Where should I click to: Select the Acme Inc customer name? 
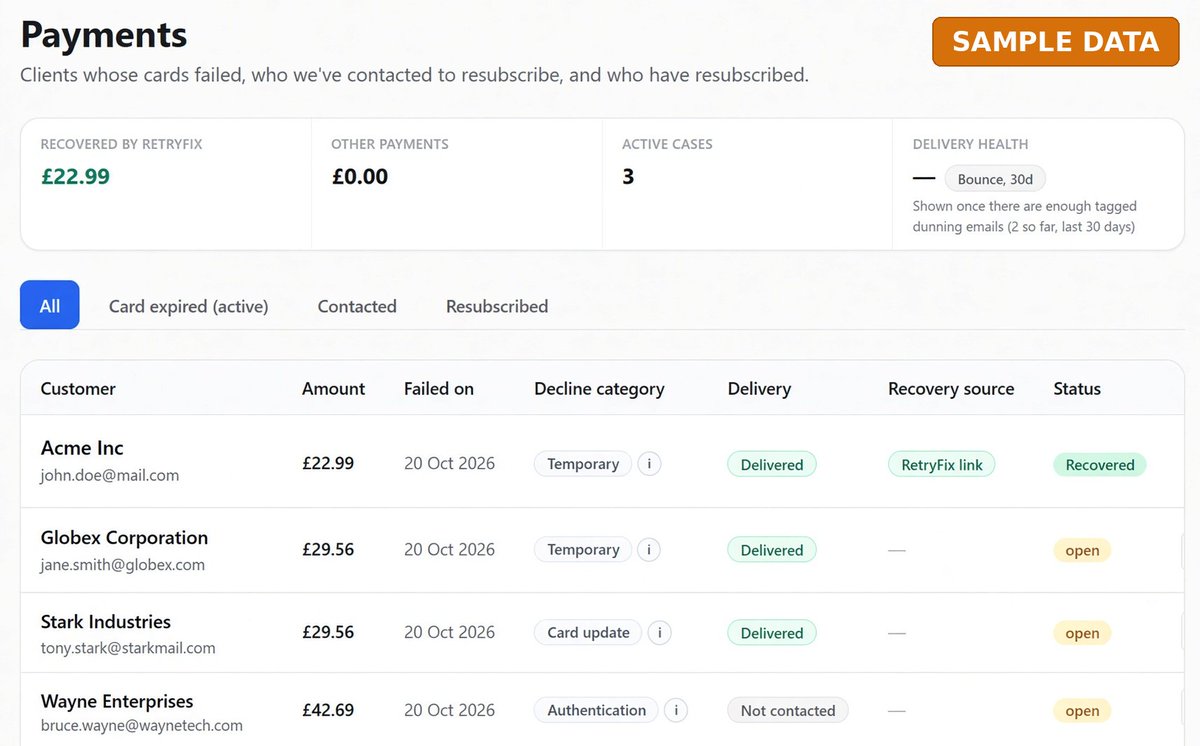[x=82, y=448]
